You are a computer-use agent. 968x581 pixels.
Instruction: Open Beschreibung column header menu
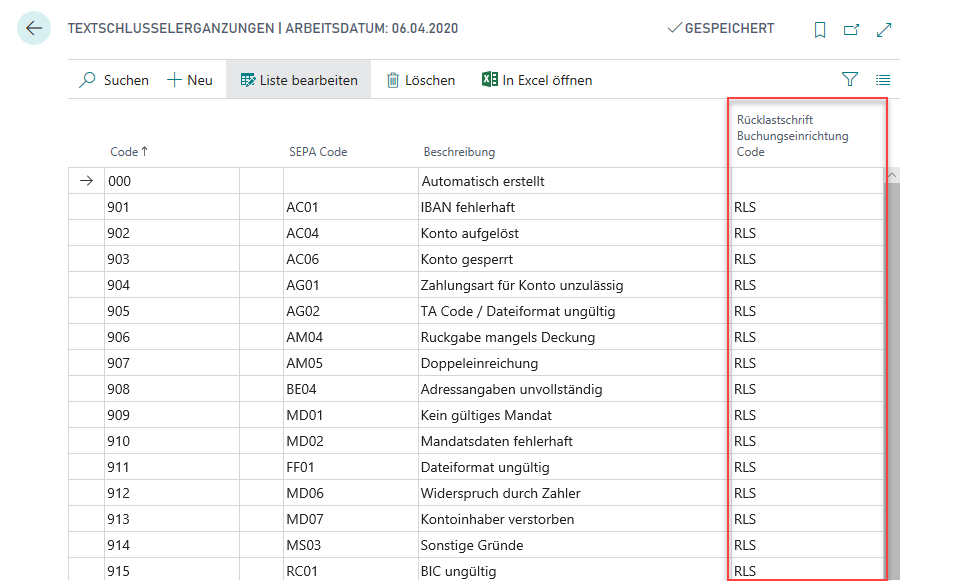459,152
